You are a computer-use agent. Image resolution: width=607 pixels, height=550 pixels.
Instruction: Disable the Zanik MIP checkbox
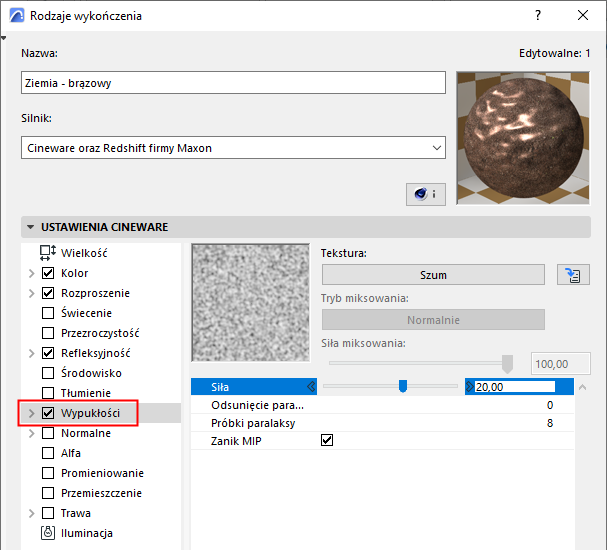tap(327, 440)
